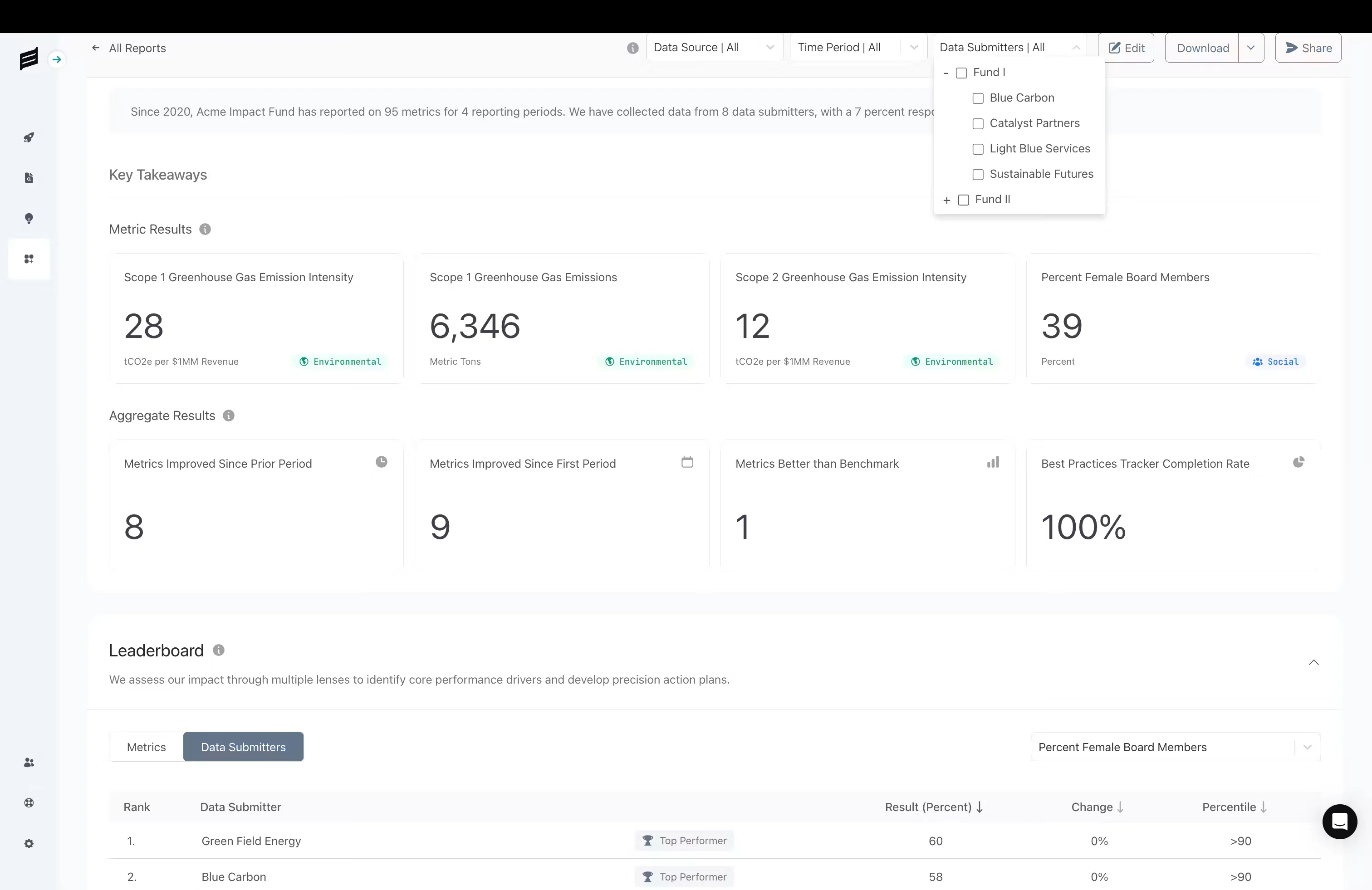
Task: Open the rocket icon in sidebar
Action: point(29,138)
